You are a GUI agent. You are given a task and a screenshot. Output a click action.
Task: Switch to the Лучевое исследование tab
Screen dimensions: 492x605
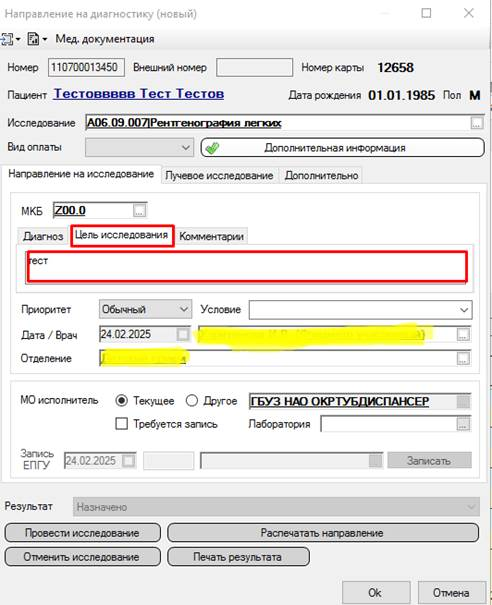219,176
